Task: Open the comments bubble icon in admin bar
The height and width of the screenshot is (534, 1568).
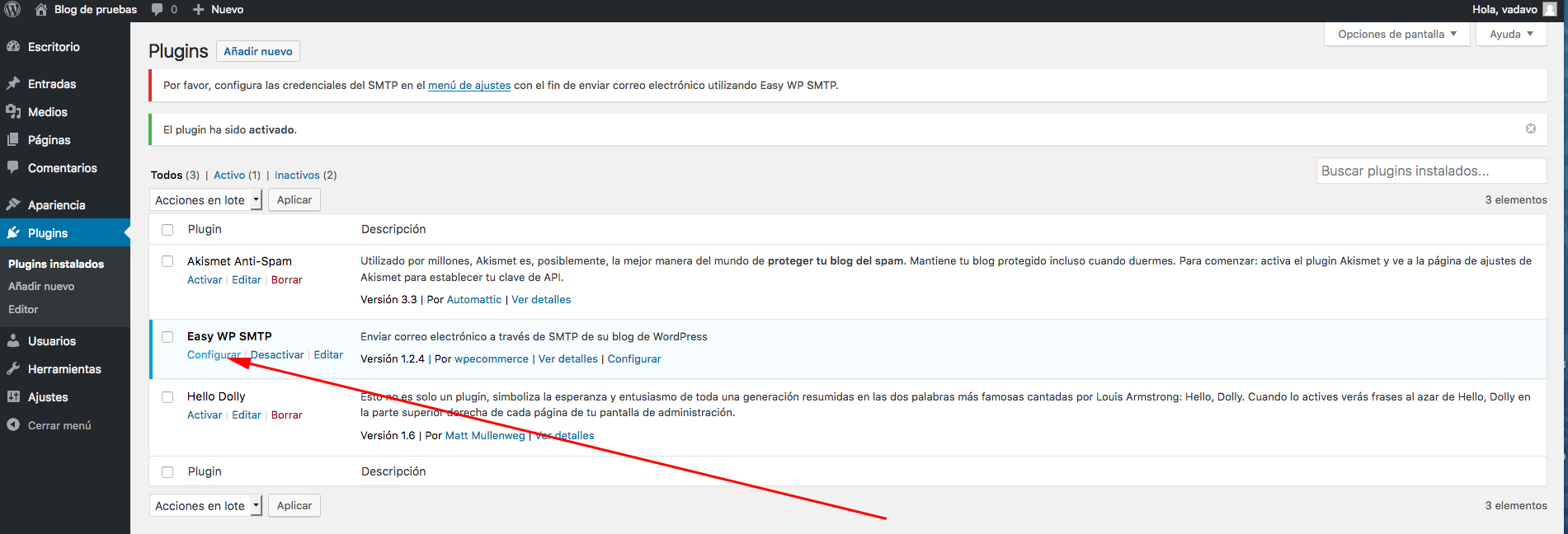Action: [x=157, y=10]
